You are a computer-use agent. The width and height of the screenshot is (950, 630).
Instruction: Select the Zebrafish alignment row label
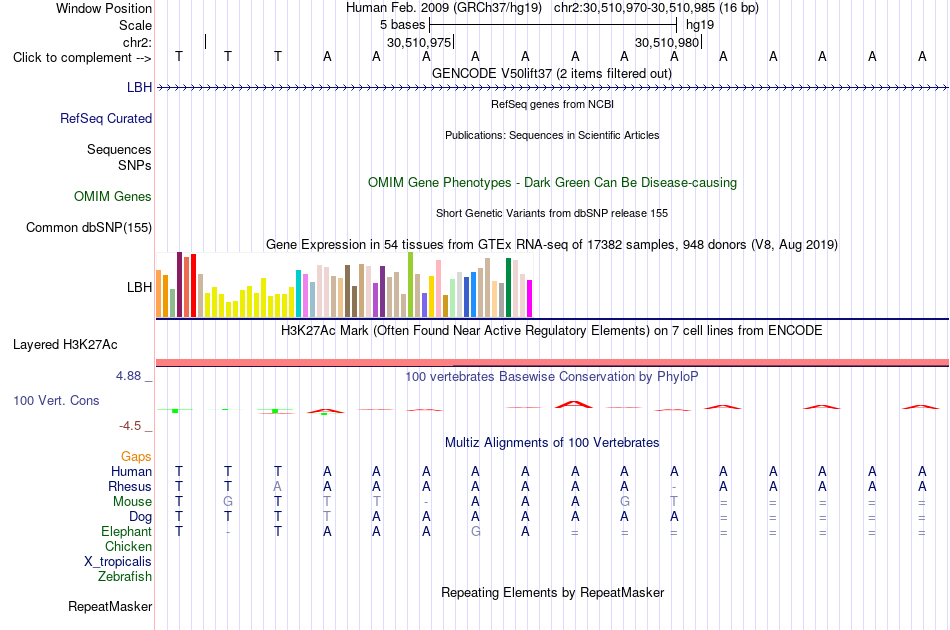pyautogui.click(x=125, y=576)
